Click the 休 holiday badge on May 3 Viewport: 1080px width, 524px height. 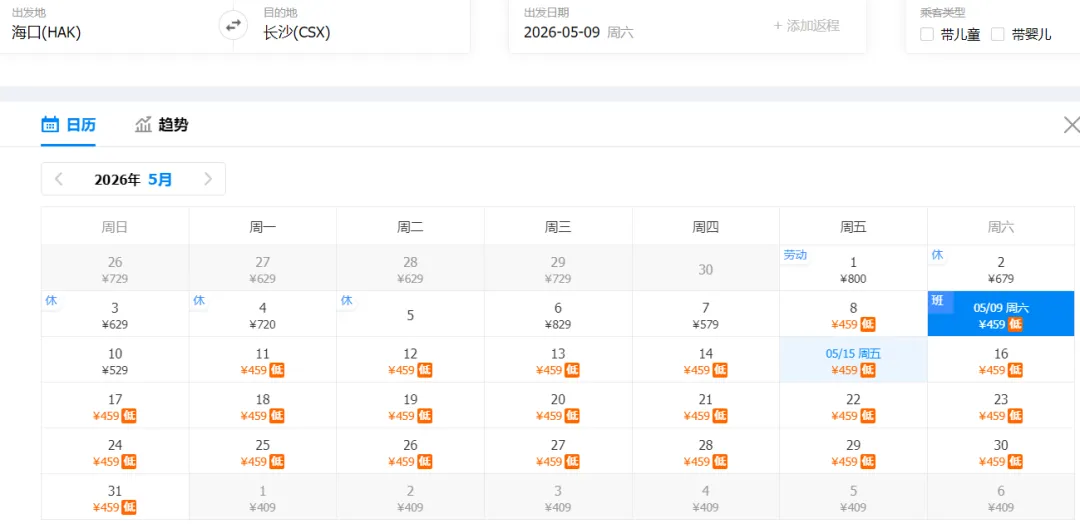pos(51,300)
